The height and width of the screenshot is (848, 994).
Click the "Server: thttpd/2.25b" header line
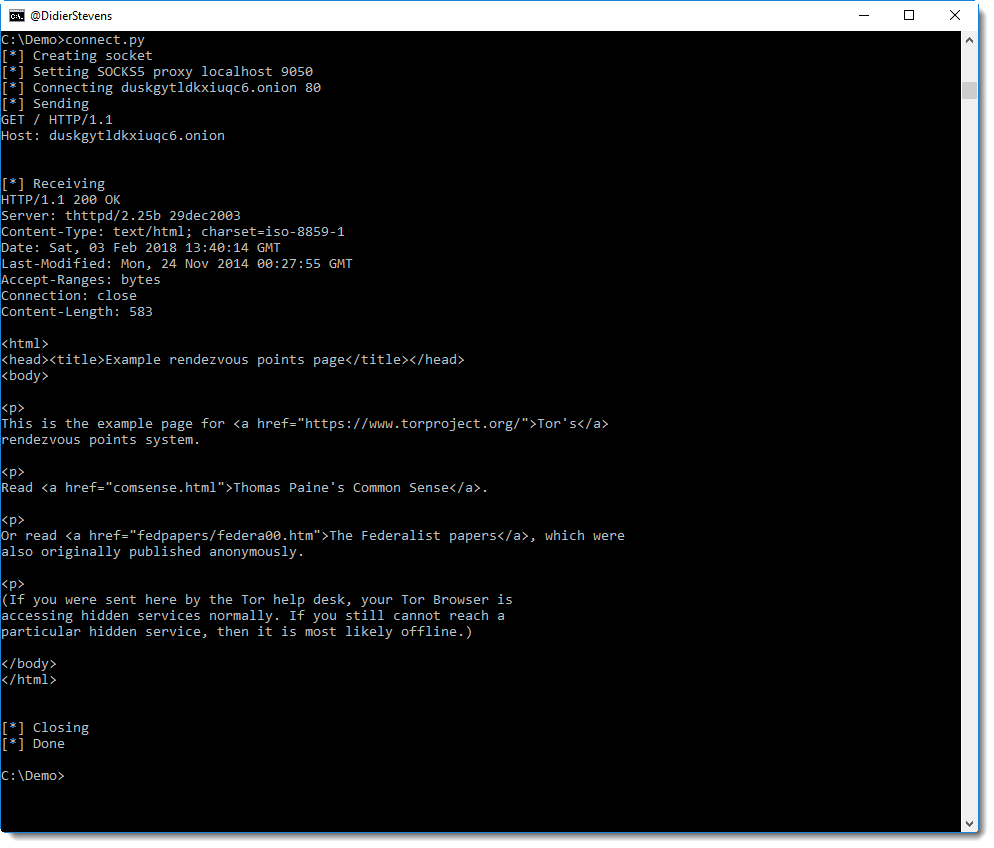tap(121, 216)
